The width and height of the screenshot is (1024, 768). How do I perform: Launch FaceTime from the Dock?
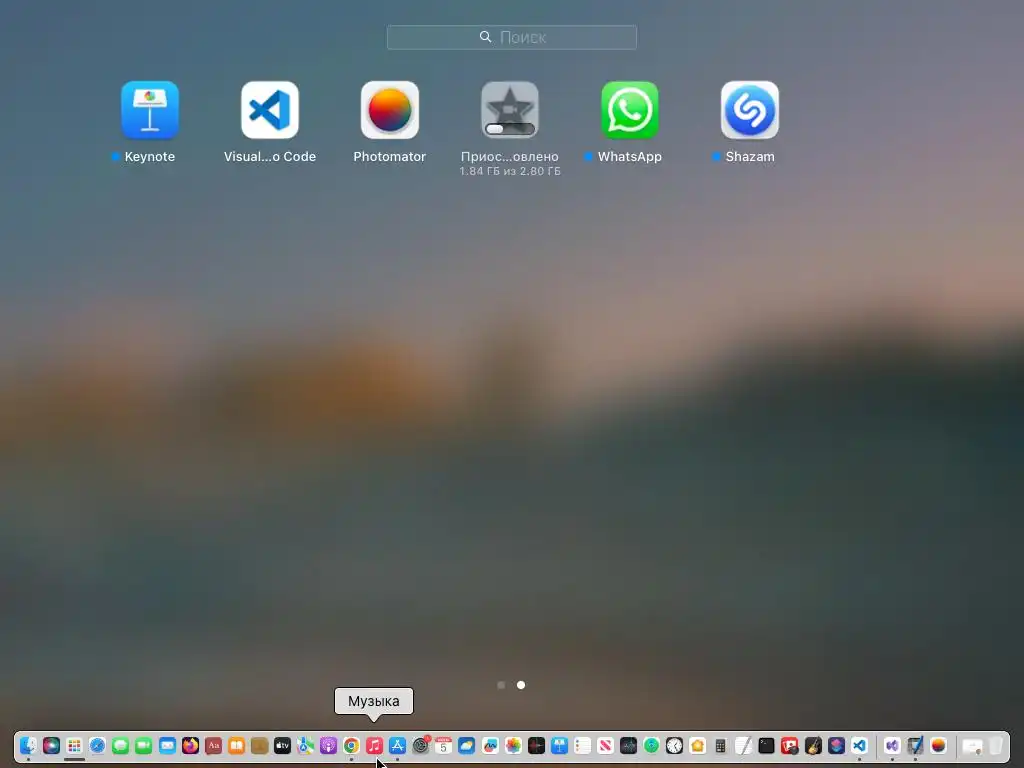pyautogui.click(x=144, y=745)
